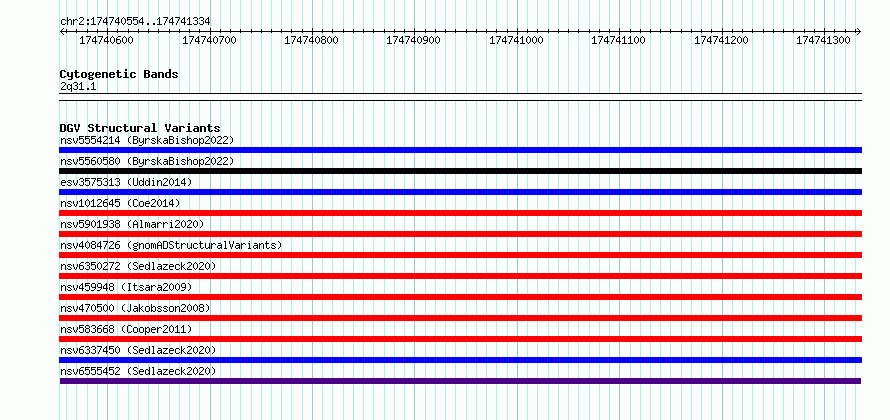Open nsv6350272 (Sedlazeck2020) label

click(138, 266)
